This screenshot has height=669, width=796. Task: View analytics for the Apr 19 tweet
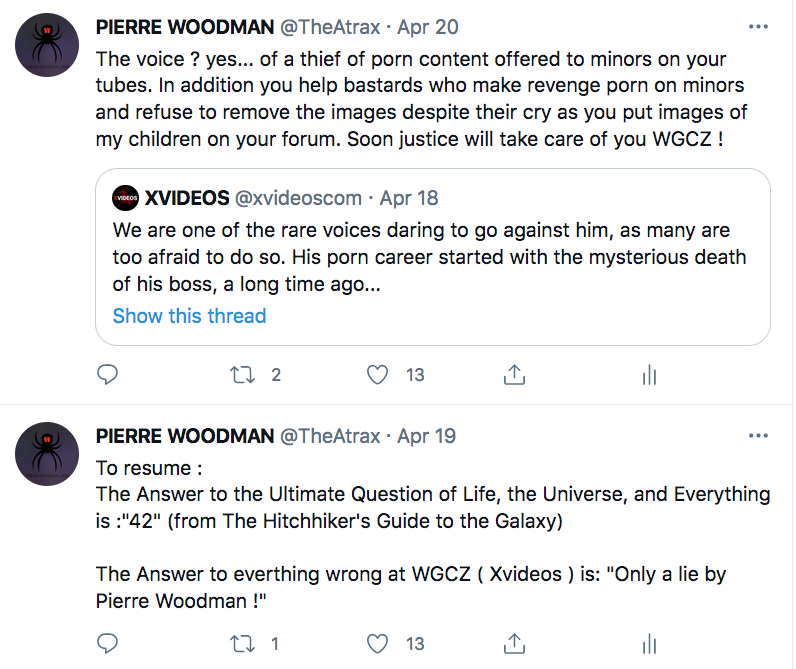648,643
